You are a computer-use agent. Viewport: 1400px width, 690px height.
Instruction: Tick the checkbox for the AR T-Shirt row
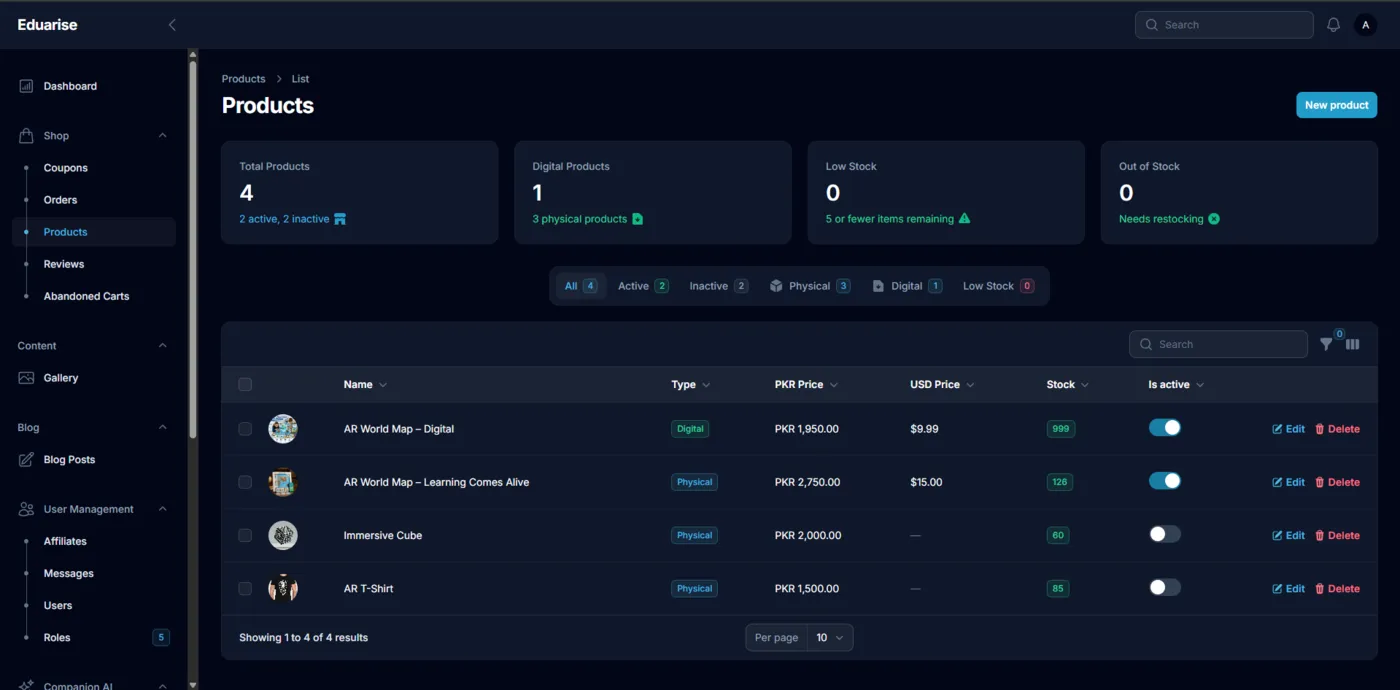245,588
